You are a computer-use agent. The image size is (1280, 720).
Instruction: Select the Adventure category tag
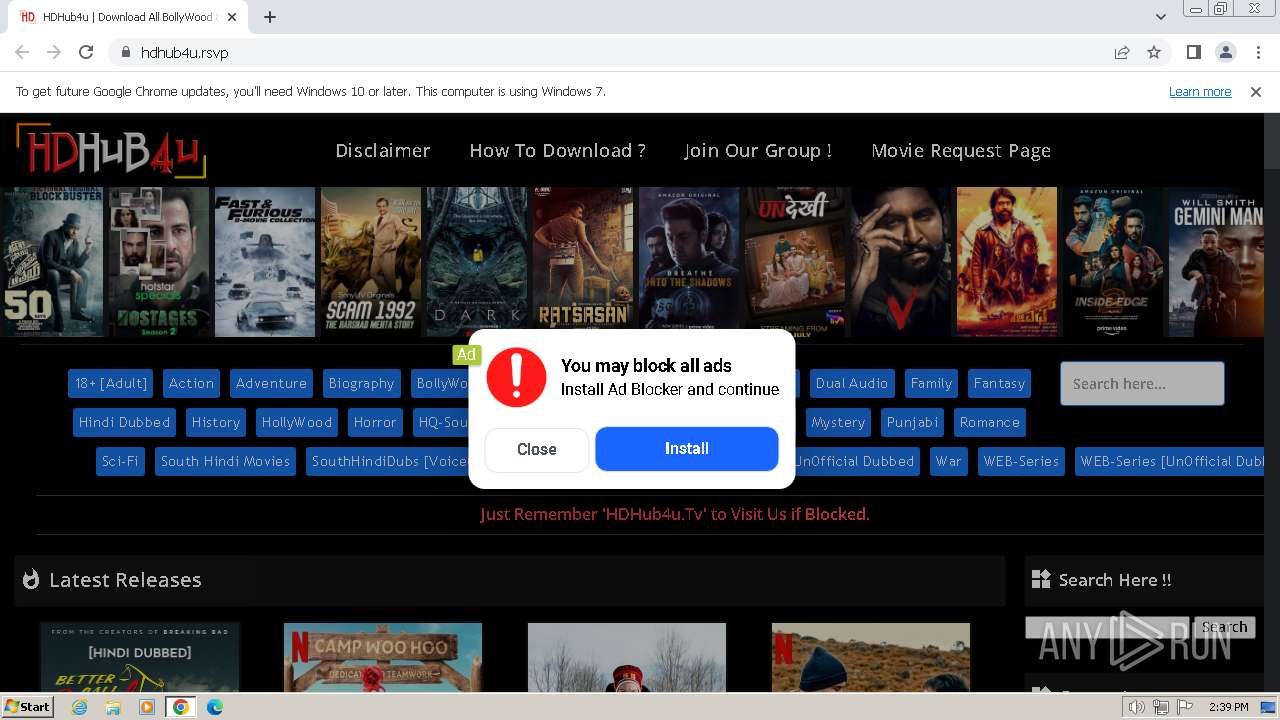tap(271, 383)
